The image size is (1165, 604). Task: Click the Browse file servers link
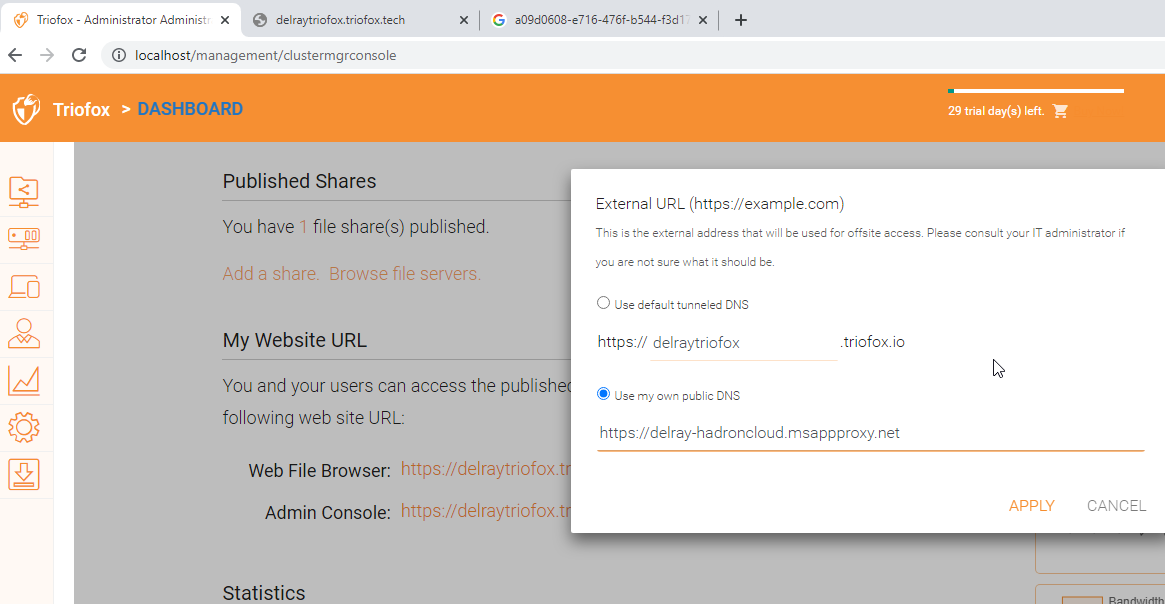pos(405,274)
